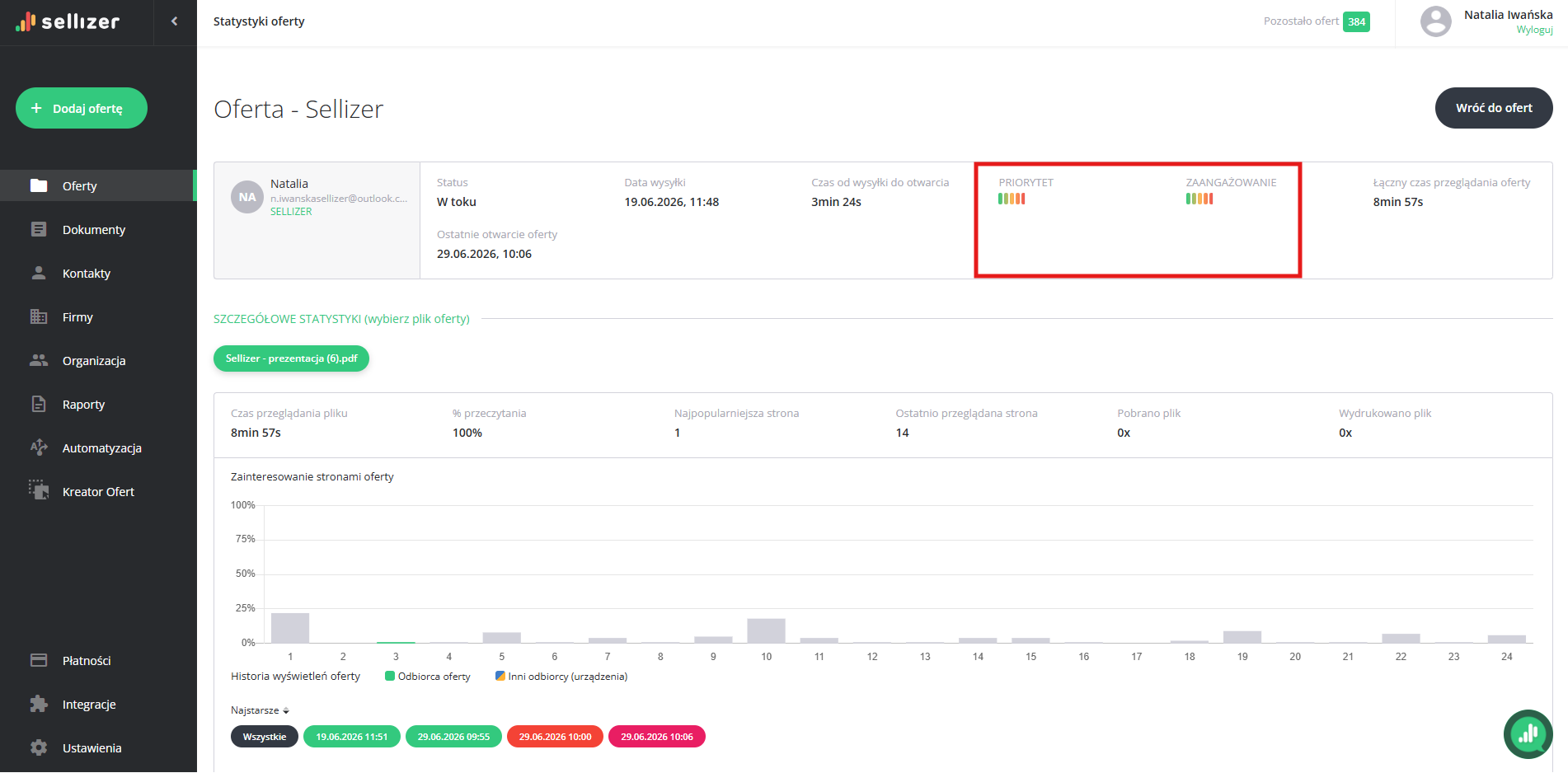Open Kreator Ofert
This screenshot has width=1568, height=773.
(x=98, y=491)
